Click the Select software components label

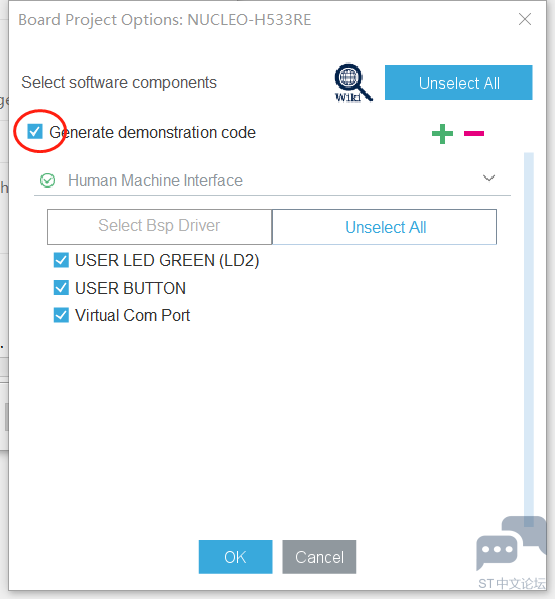pos(119,83)
